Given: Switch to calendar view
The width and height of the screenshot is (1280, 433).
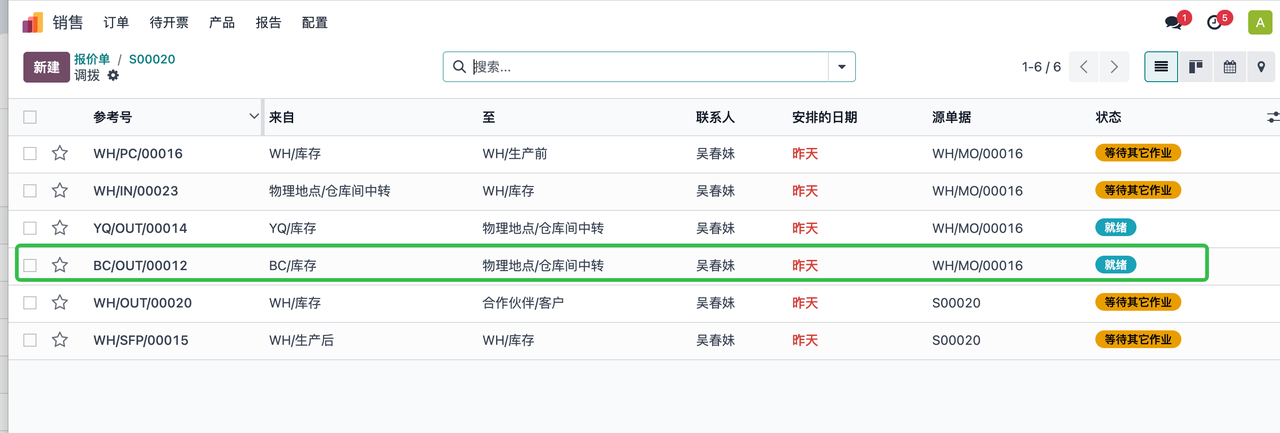Looking at the screenshot, I should pyautogui.click(x=1229, y=67).
